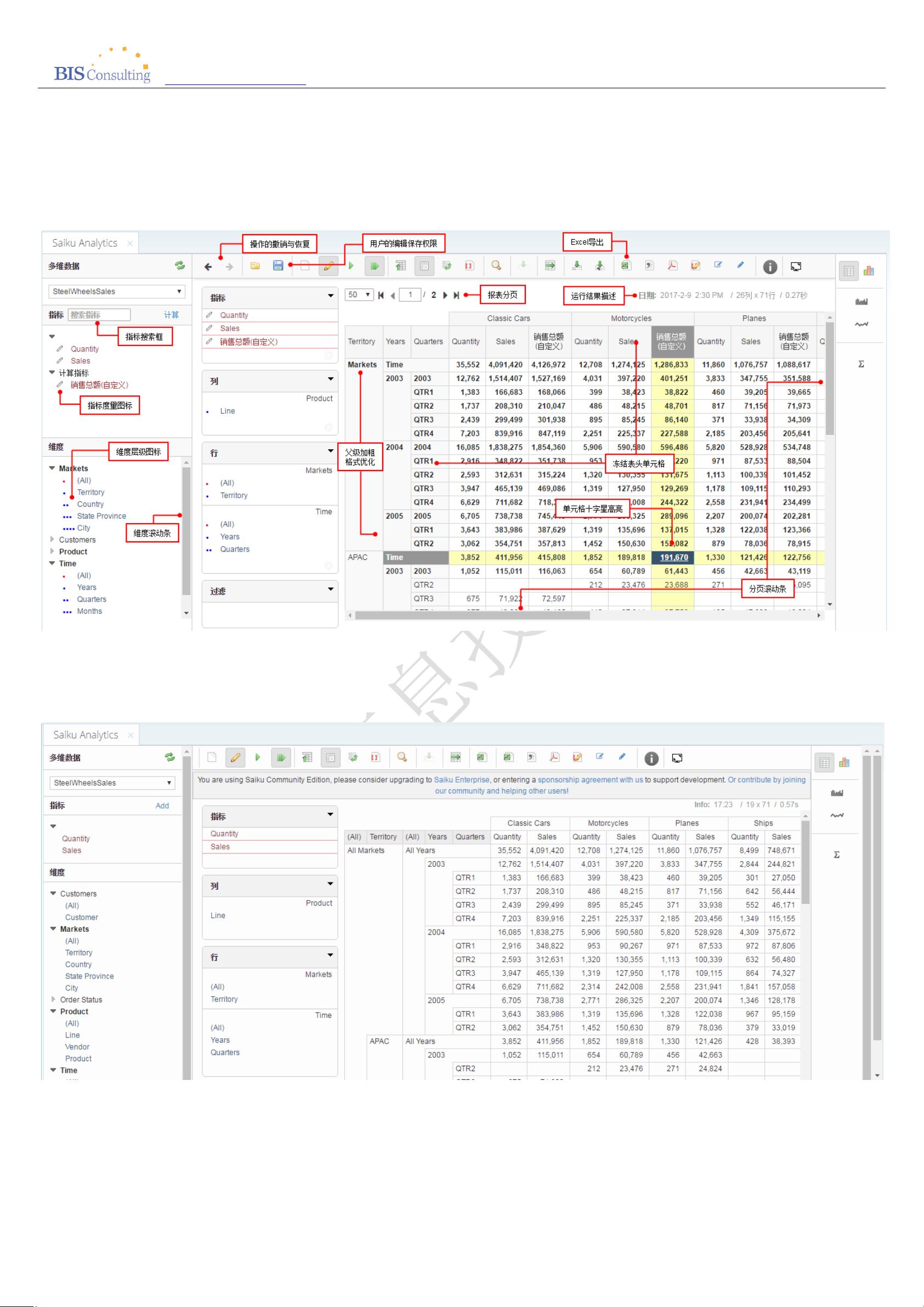Open SteelWheelsSales cube dropdown in upper screenshot
The height and width of the screenshot is (1307, 924).
coord(117,291)
